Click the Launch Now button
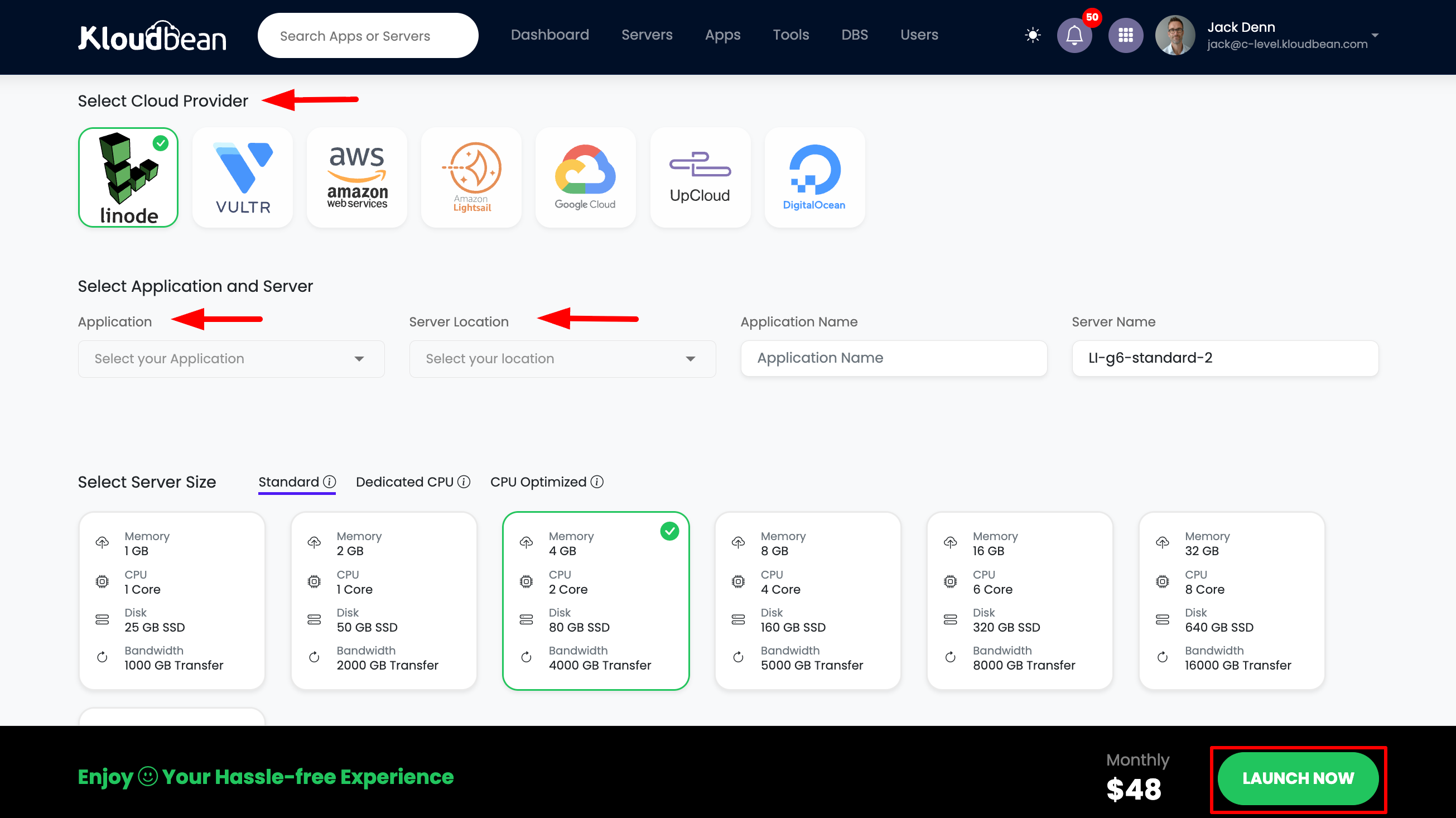 (x=1298, y=778)
